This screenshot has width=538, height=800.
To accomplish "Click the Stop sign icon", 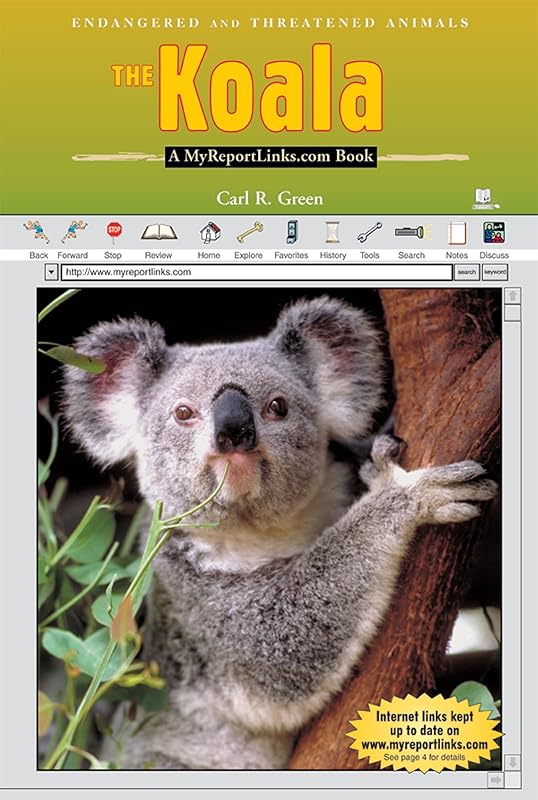I will [114, 232].
